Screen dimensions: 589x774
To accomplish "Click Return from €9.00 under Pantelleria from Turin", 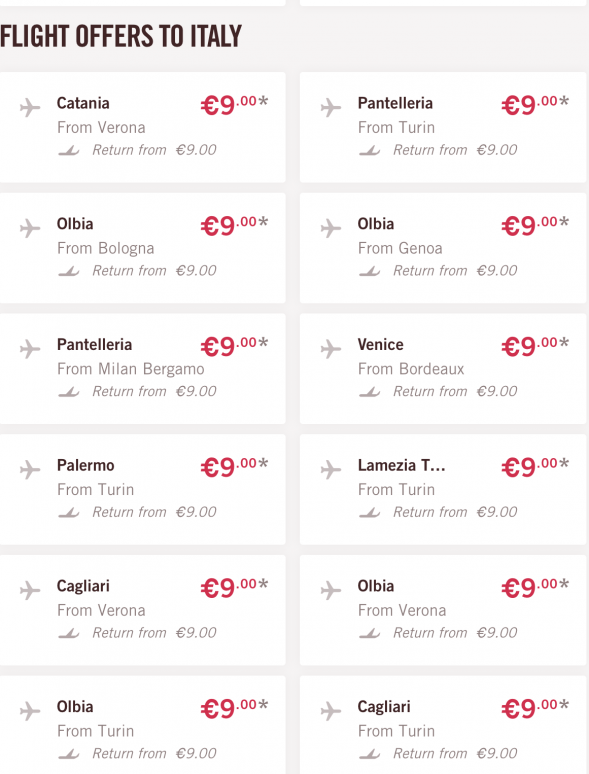I will pos(455,150).
